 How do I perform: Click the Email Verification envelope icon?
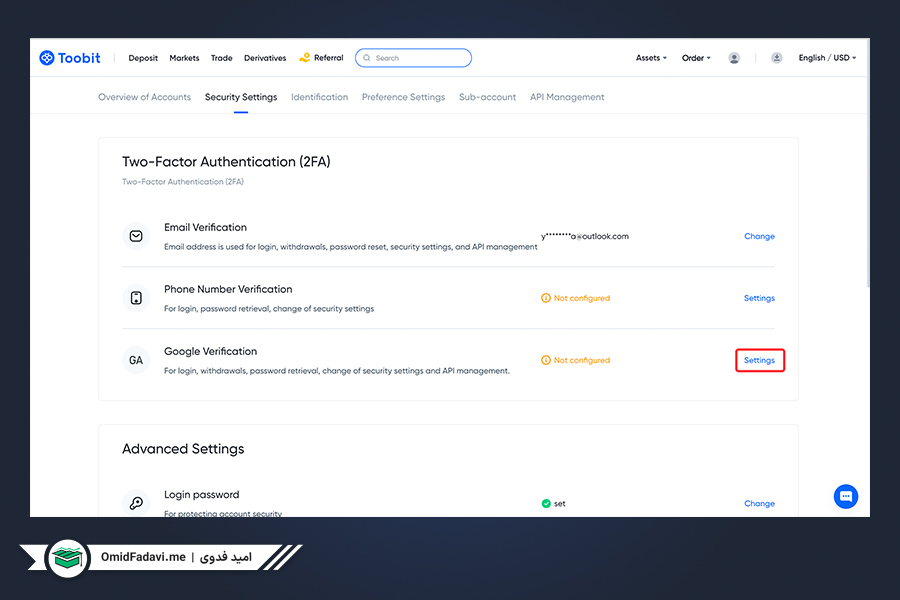click(x=136, y=236)
